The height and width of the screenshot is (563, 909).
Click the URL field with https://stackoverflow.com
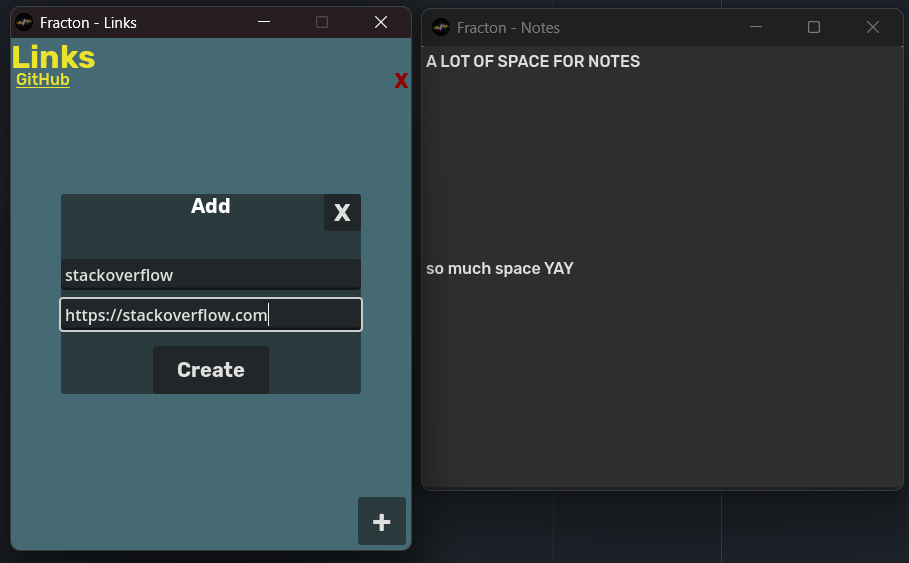click(x=210, y=315)
